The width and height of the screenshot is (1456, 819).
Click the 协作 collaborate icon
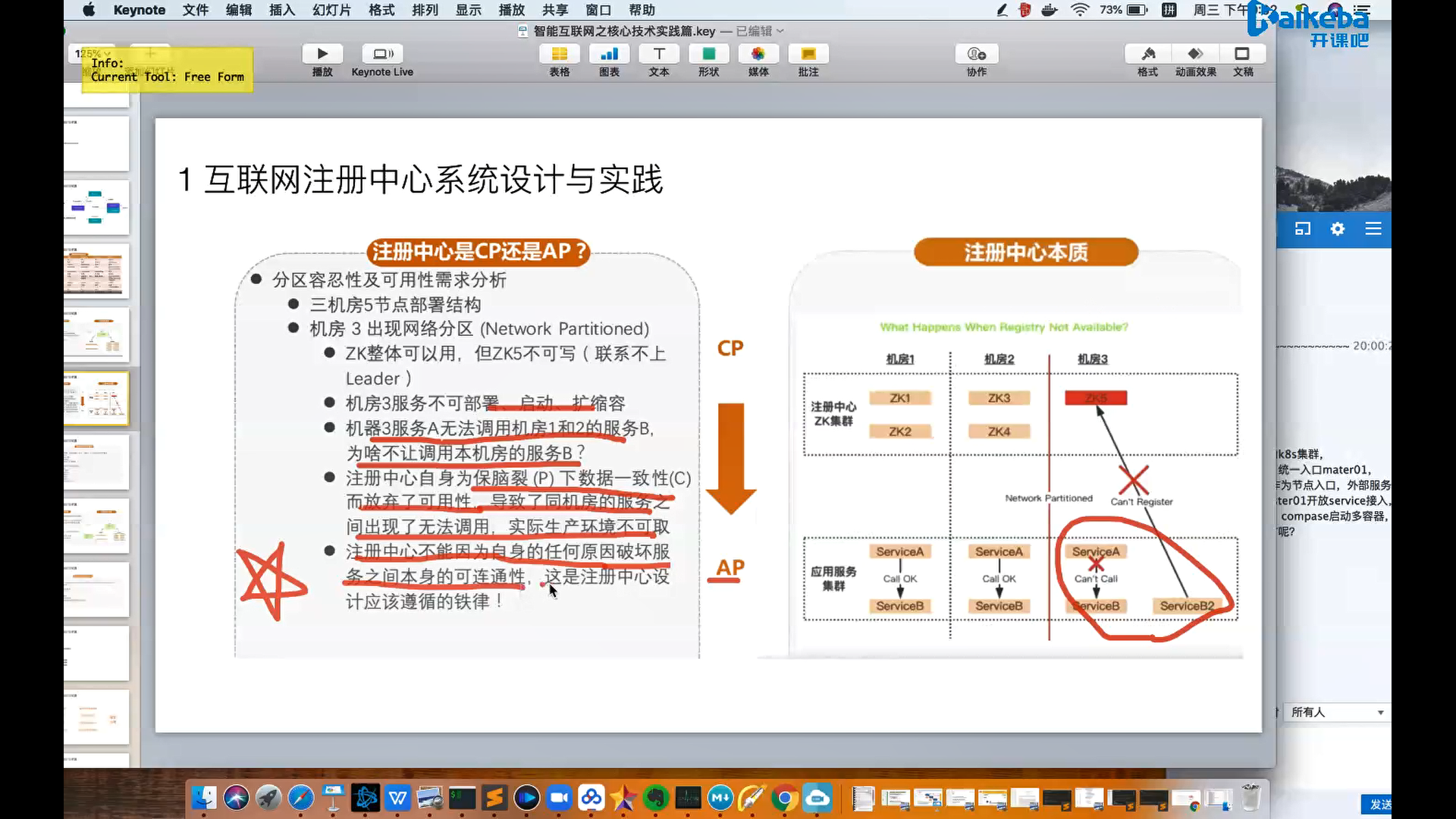977,55
